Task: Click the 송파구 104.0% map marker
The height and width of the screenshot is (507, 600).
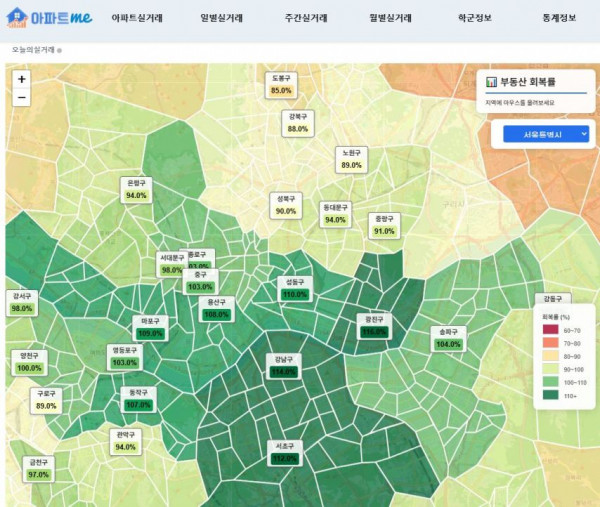Action: 447,338
